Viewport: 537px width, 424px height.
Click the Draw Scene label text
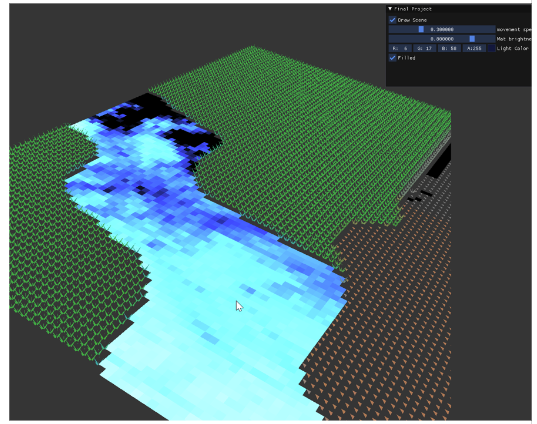coord(412,20)
